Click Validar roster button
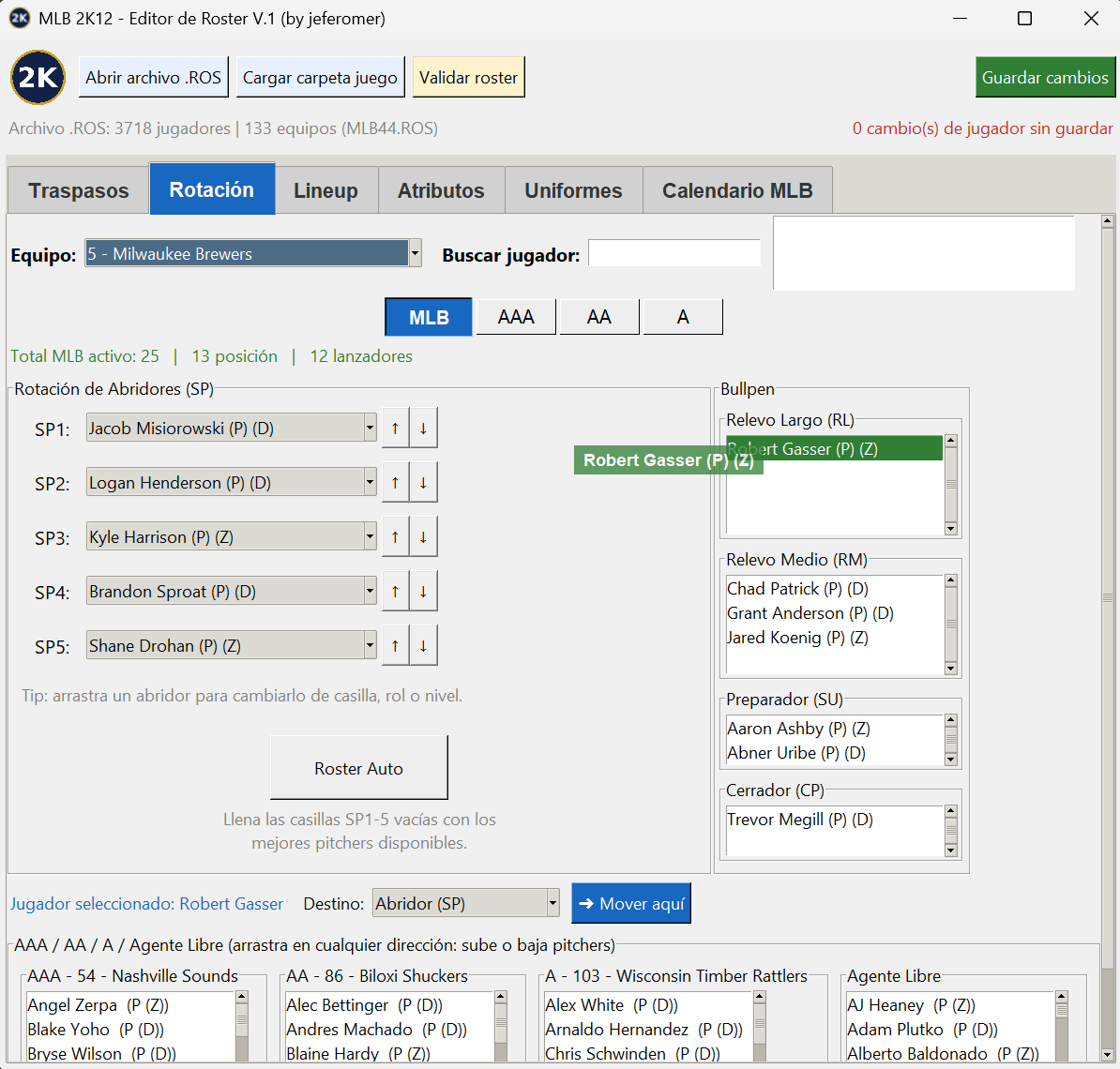 point(469,77)
